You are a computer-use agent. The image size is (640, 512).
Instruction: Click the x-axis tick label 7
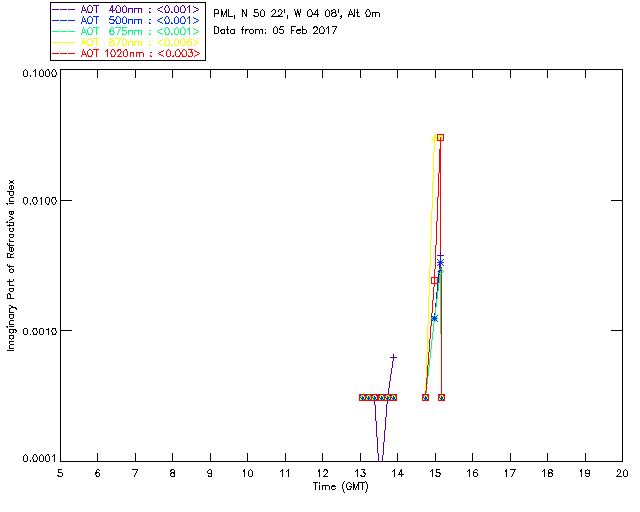(x=135, y=473)
